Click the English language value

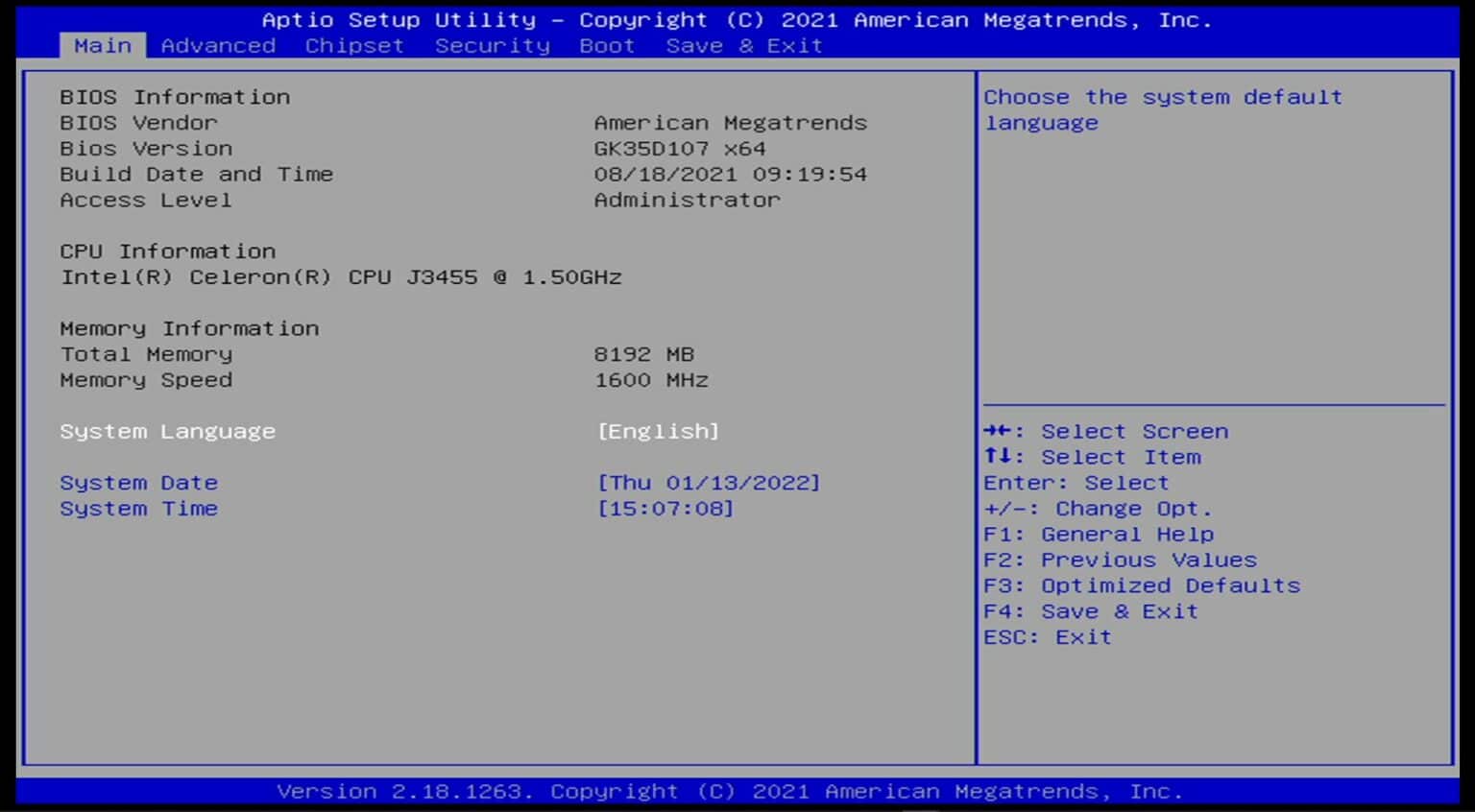pos(659,431)
